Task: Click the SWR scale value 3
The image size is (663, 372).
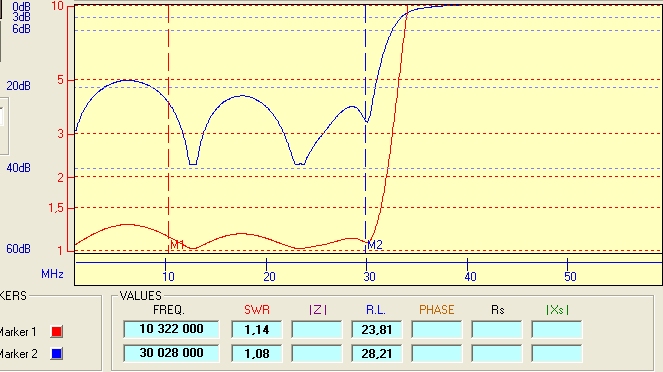Action: 60,134
